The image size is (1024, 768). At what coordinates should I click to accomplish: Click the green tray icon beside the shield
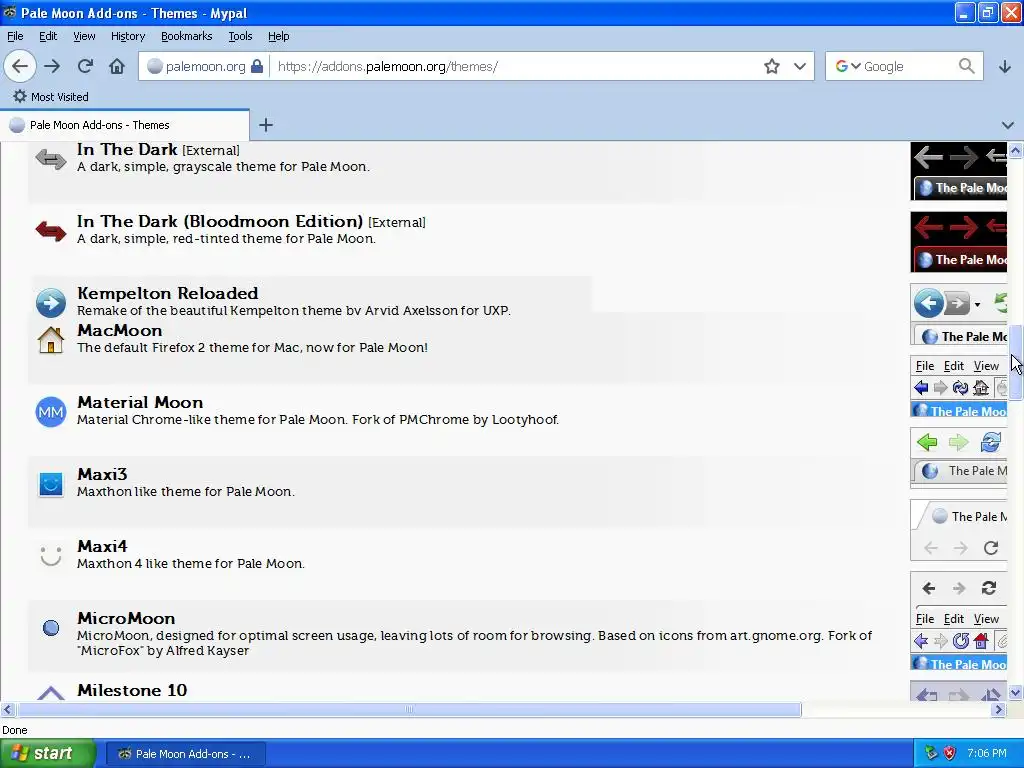tap(931, 754)
